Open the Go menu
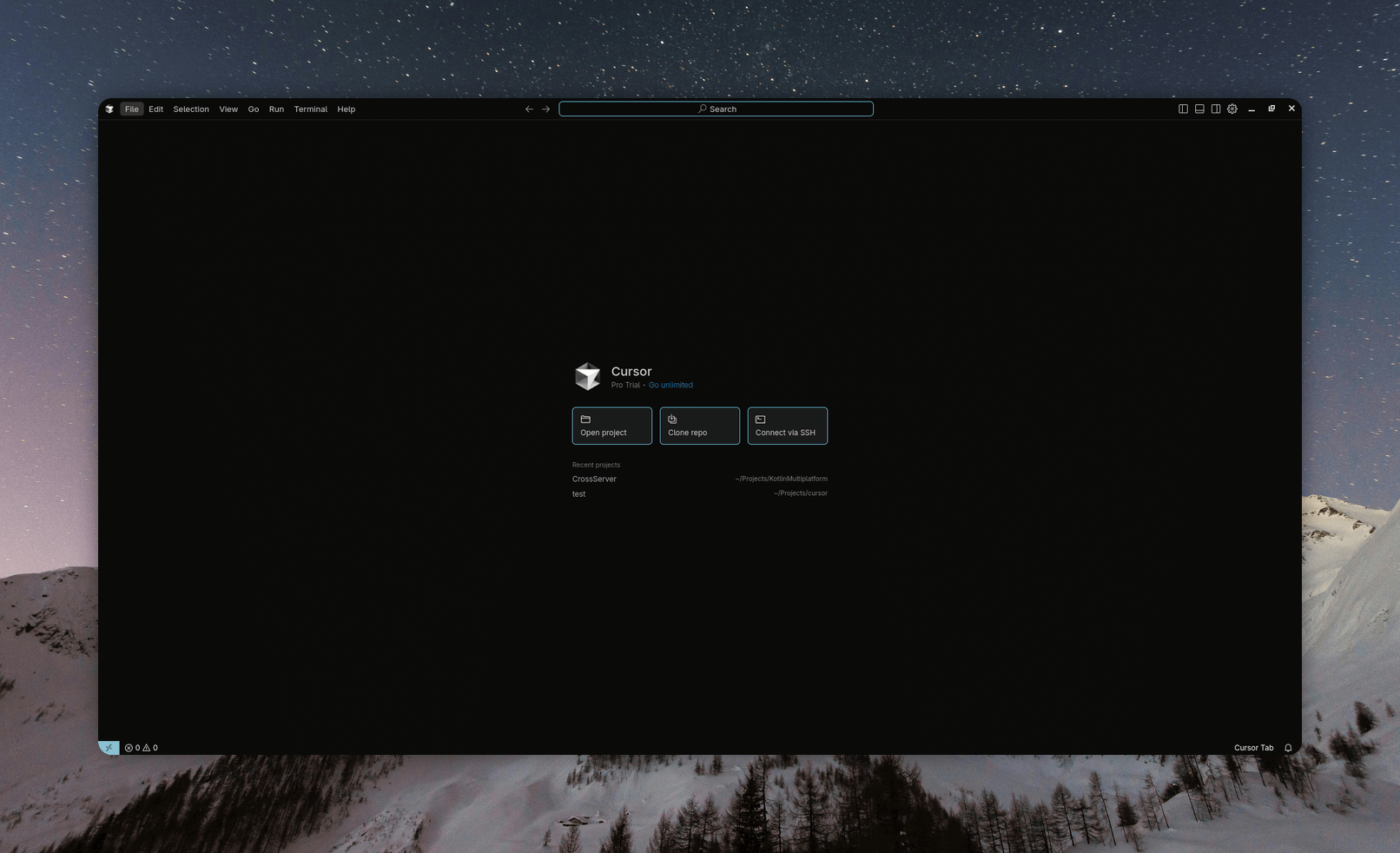The image size is (1400, 853). click(254, 109)
